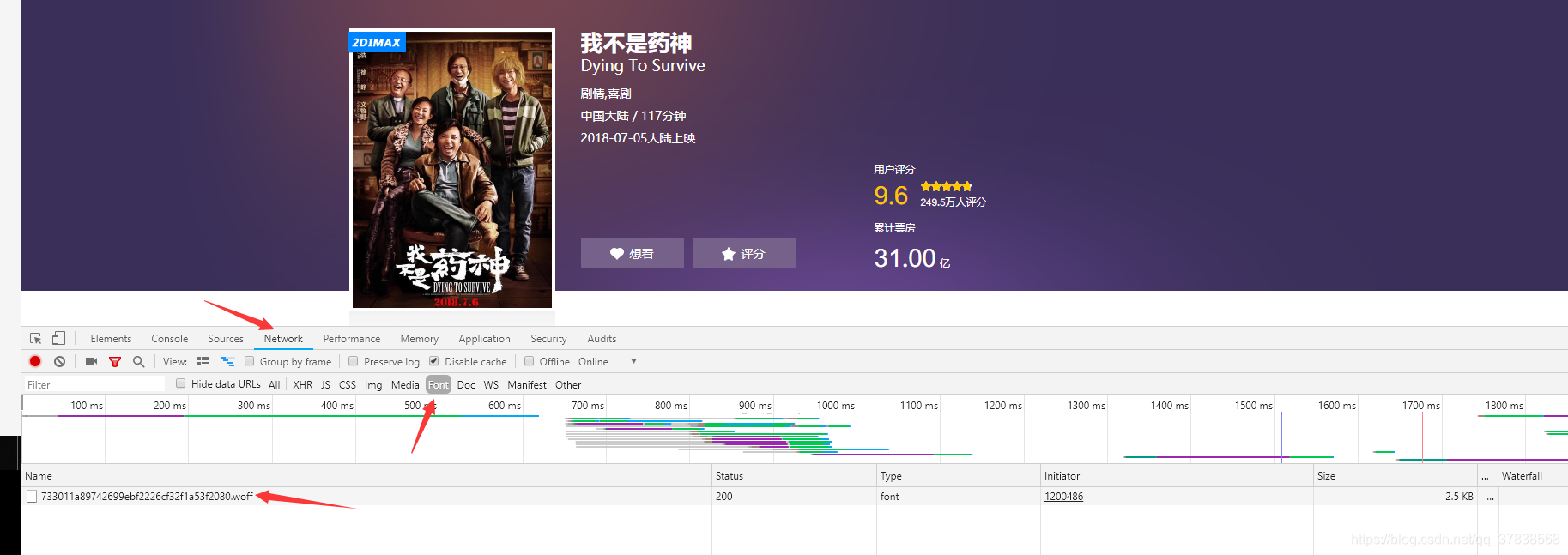1568x555 pixels.
Task: Filter requests by Img
Action: coord(373,385)
